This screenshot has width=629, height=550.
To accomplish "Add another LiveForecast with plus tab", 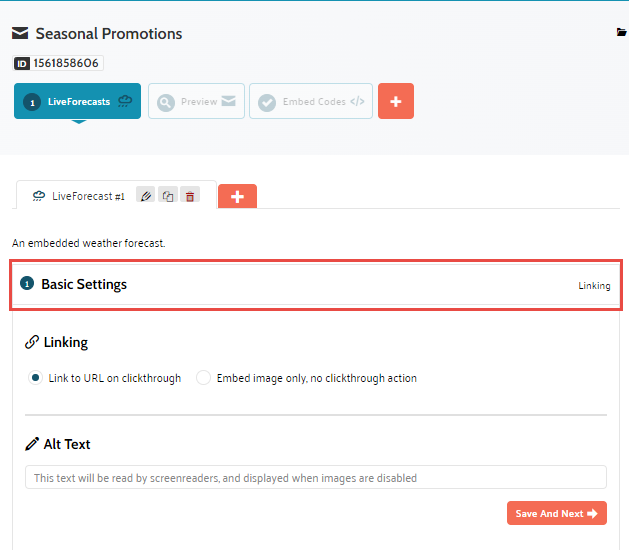I will point(237,197).
